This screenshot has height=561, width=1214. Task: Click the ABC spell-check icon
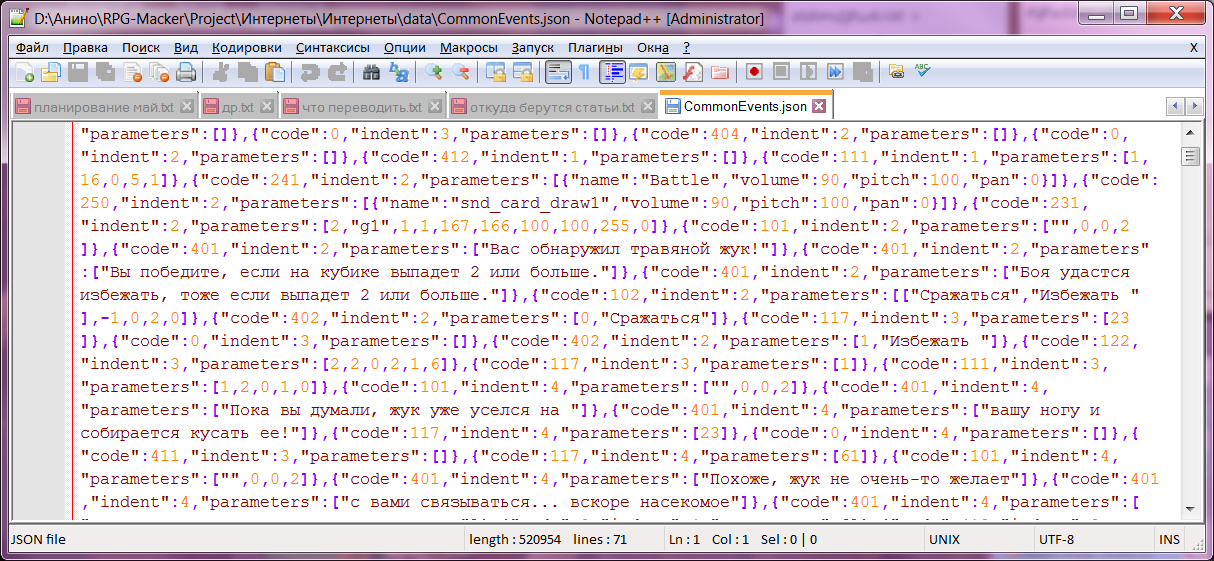tap(922, 72)
